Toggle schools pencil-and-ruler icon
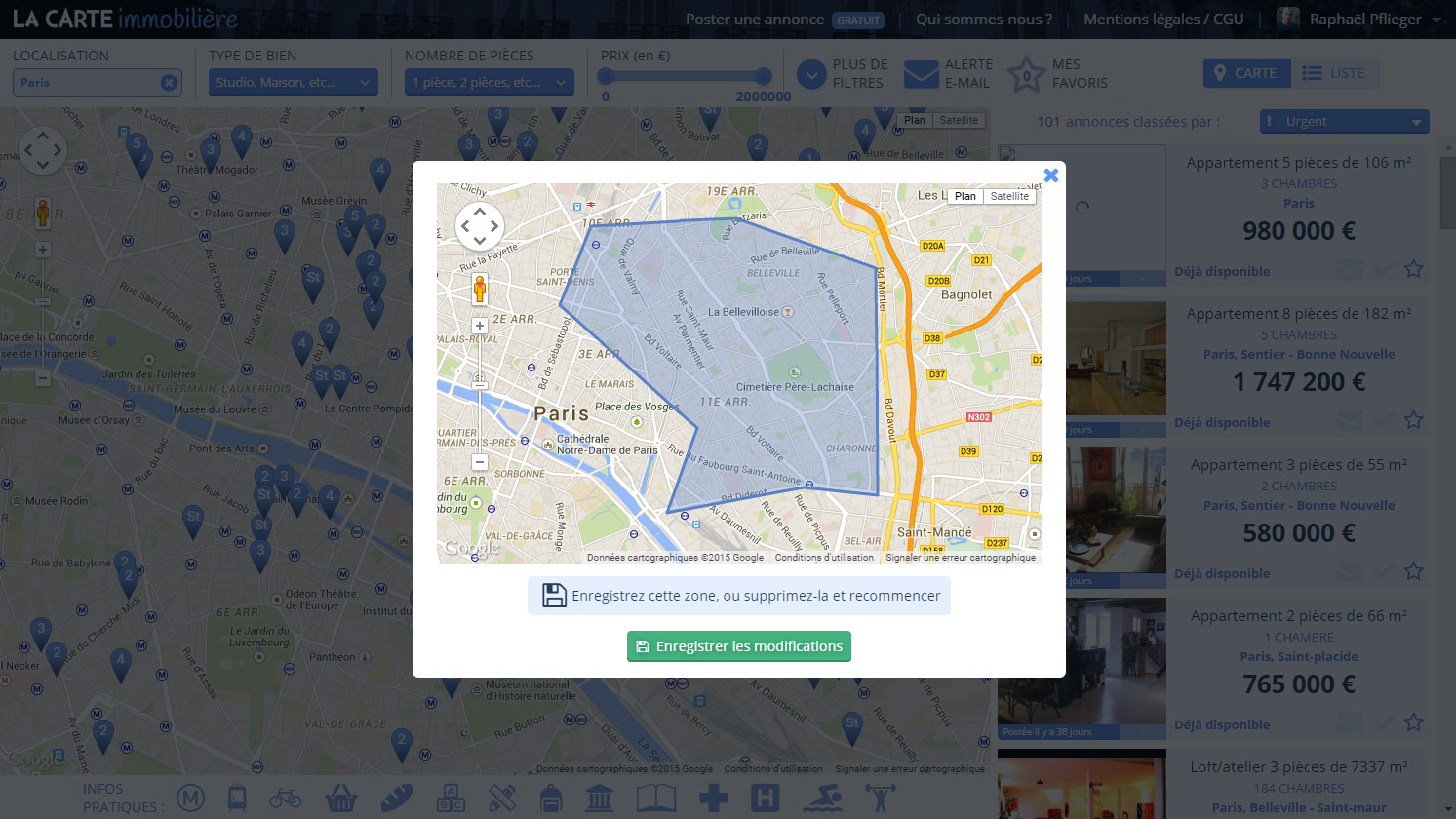The width and height of the screenshot is (1456, 819). point(502,799)
